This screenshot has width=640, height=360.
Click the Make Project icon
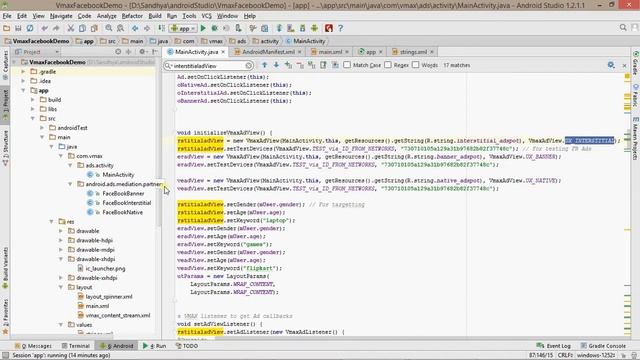click(x=162, y=28)
